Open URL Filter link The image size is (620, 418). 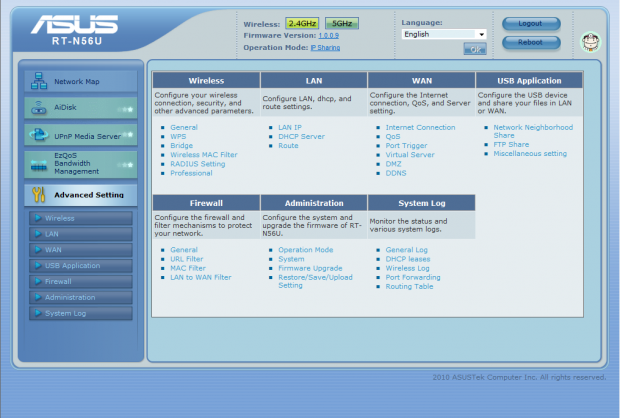coord(187,259)
